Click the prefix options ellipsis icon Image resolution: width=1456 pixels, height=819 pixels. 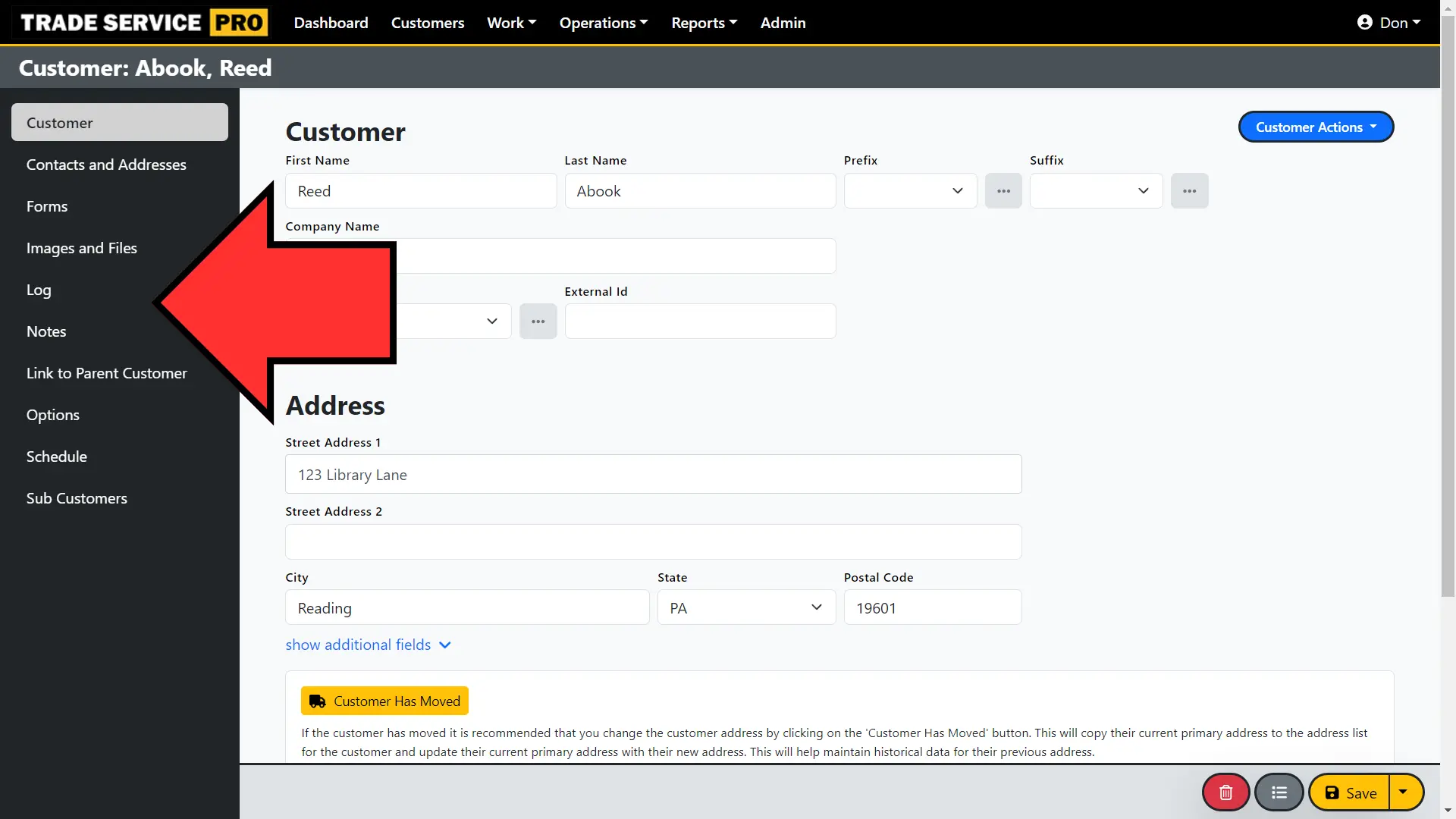pyautogui.click(x=1003, y=190)
